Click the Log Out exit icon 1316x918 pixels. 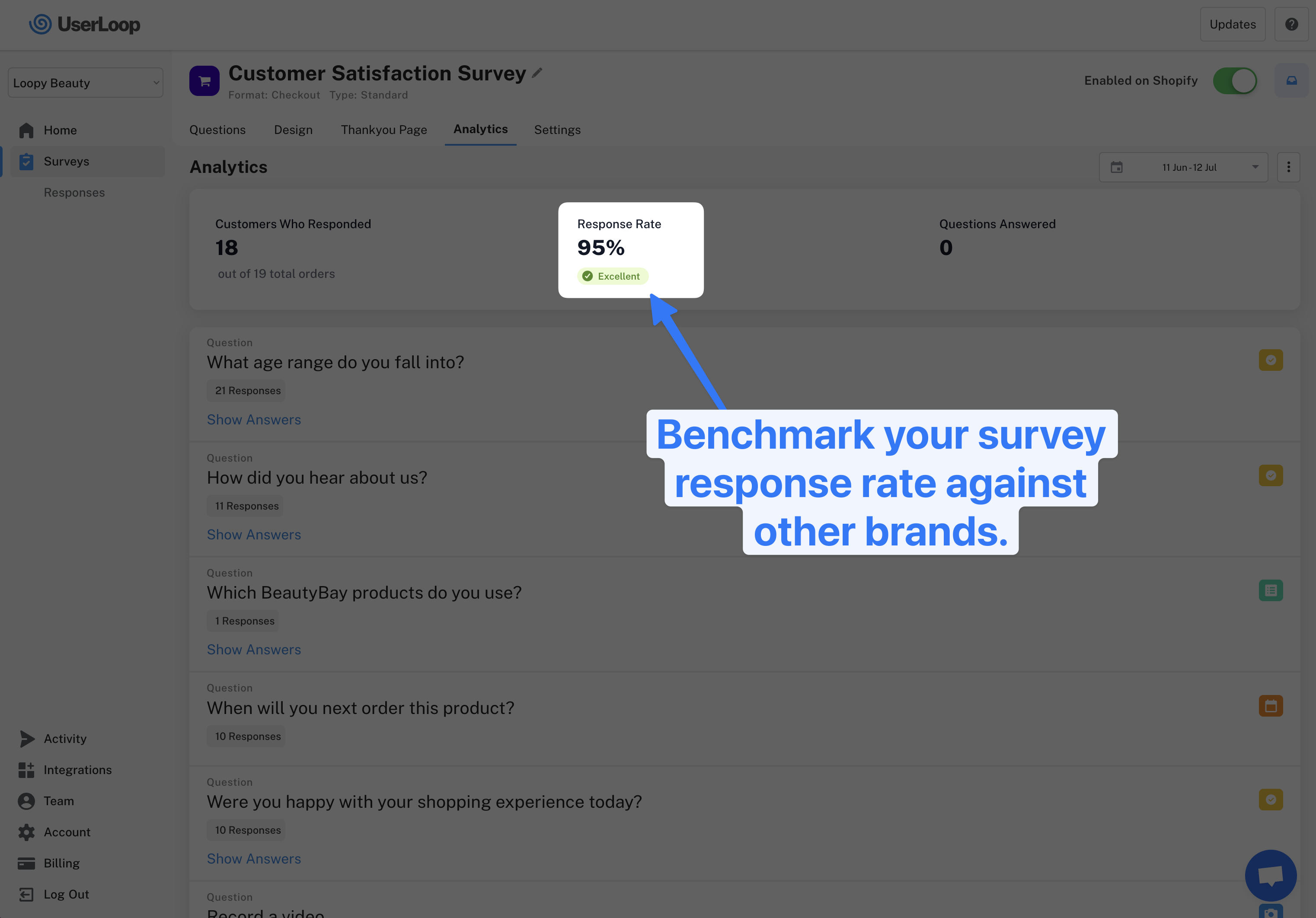click(x=26, y=895)
